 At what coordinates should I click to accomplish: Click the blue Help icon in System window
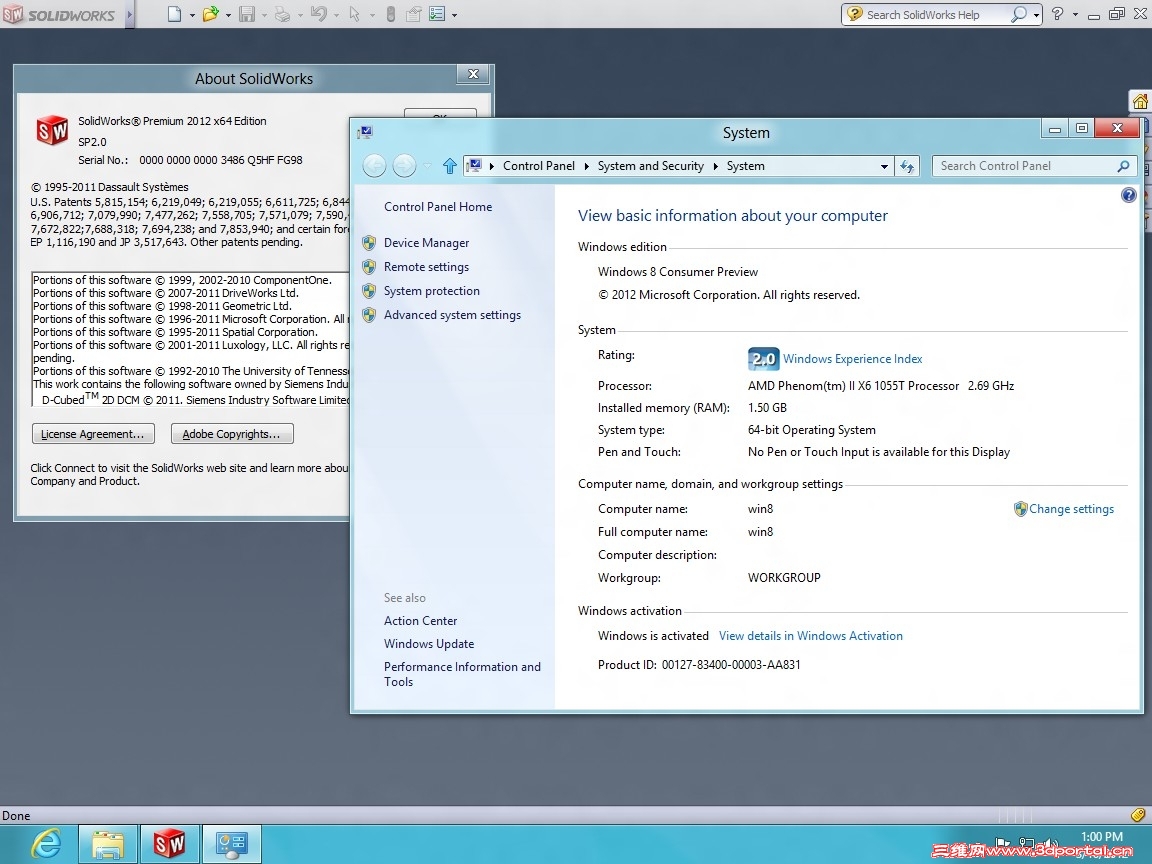click(x=1128, y=195)
